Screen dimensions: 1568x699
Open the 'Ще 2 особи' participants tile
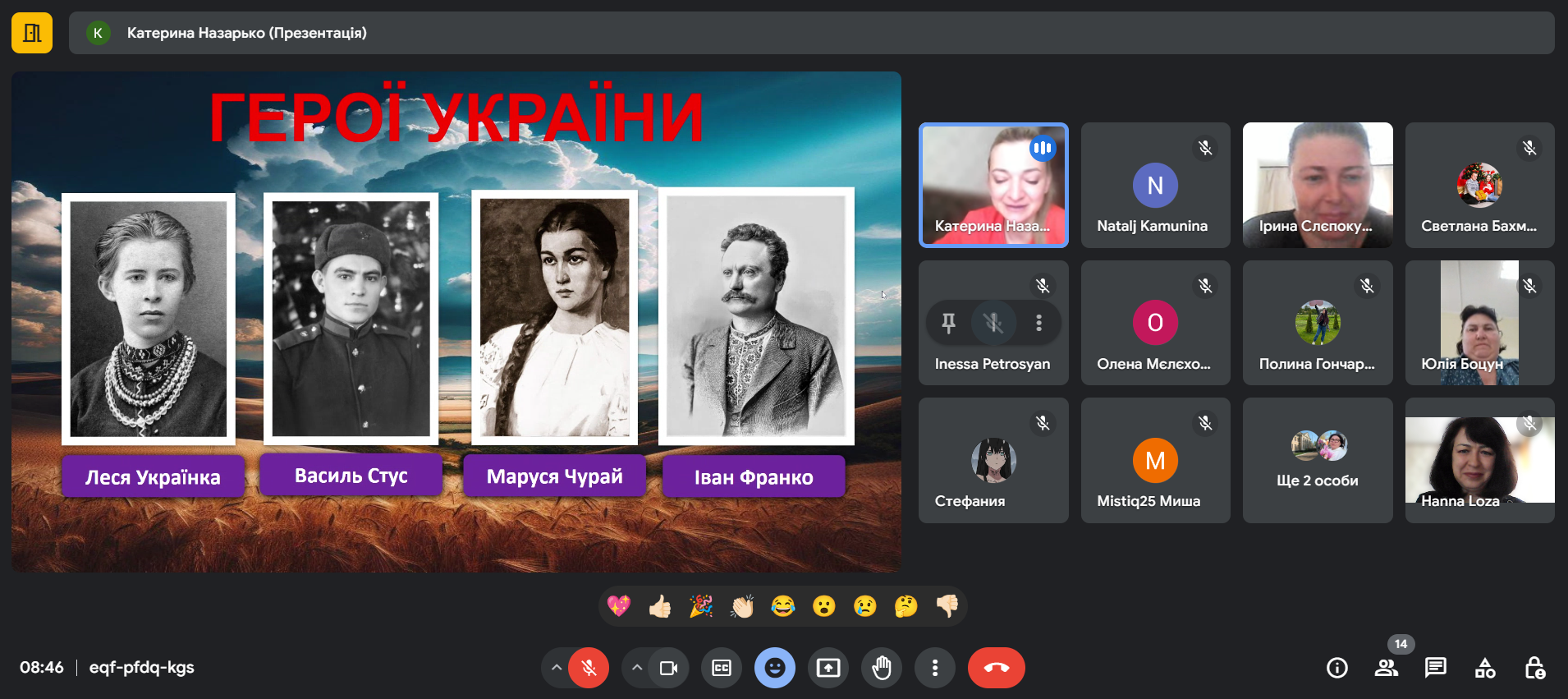1317,460
